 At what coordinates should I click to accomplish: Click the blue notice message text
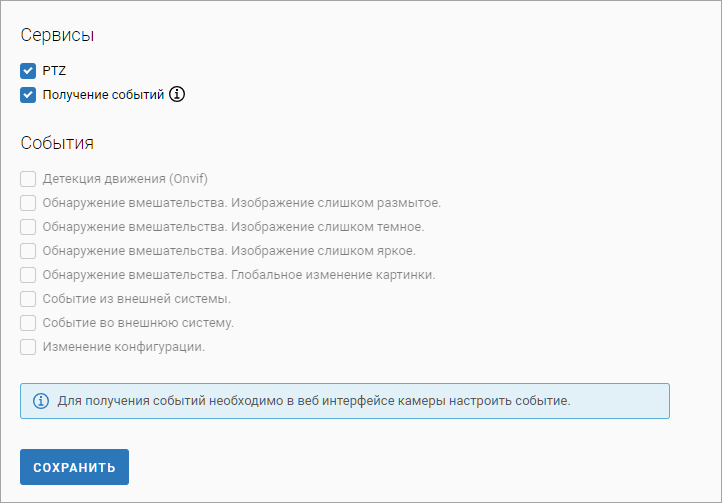click(x=314, y=401)
